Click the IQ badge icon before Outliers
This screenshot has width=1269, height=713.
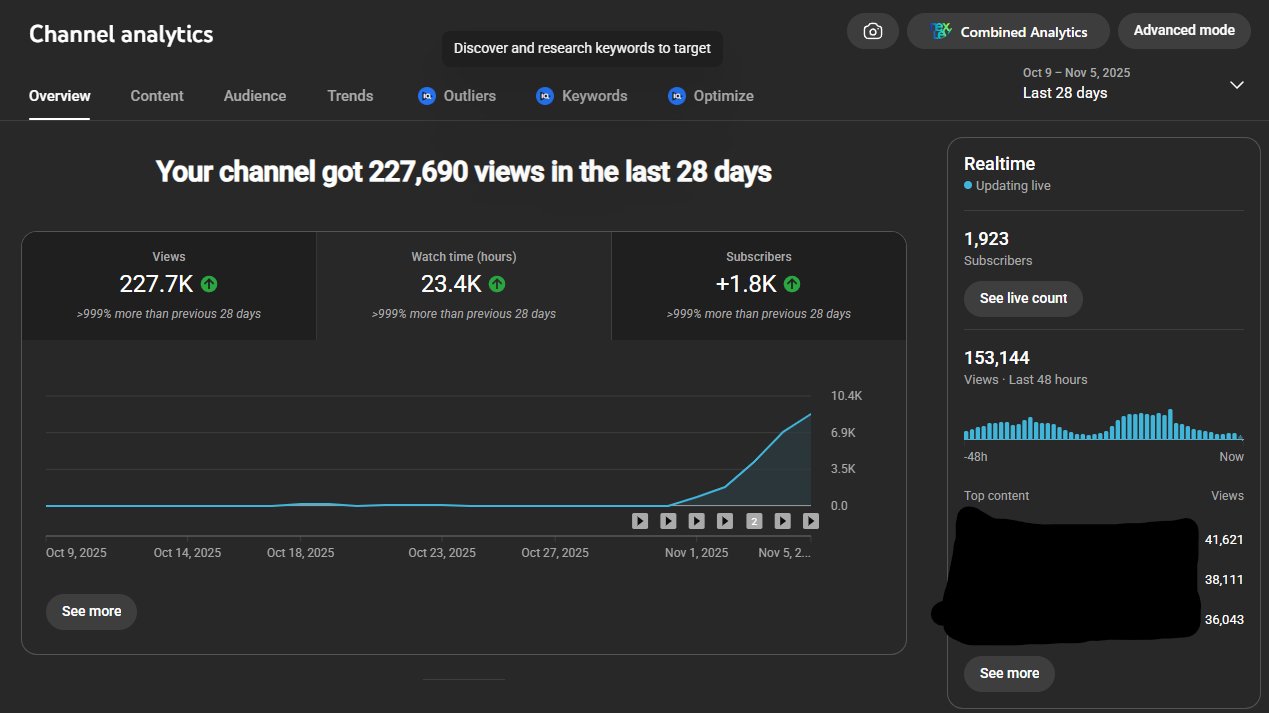(427, 96)
